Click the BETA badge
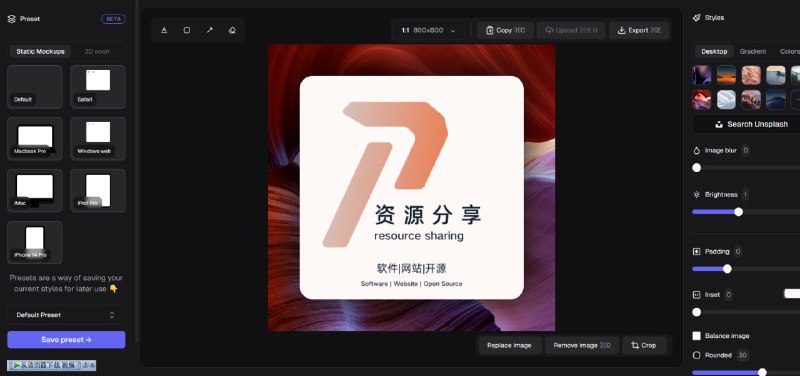Image resolution: width=800 pixels, height=376 pixels. (x=113, y=19)
